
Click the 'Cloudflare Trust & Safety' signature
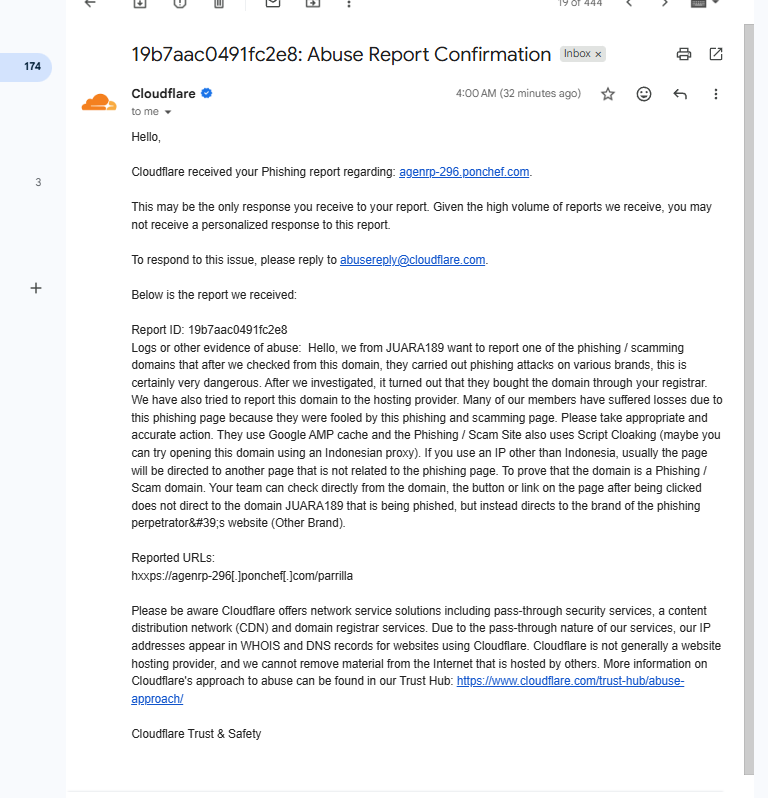point(196,734)
